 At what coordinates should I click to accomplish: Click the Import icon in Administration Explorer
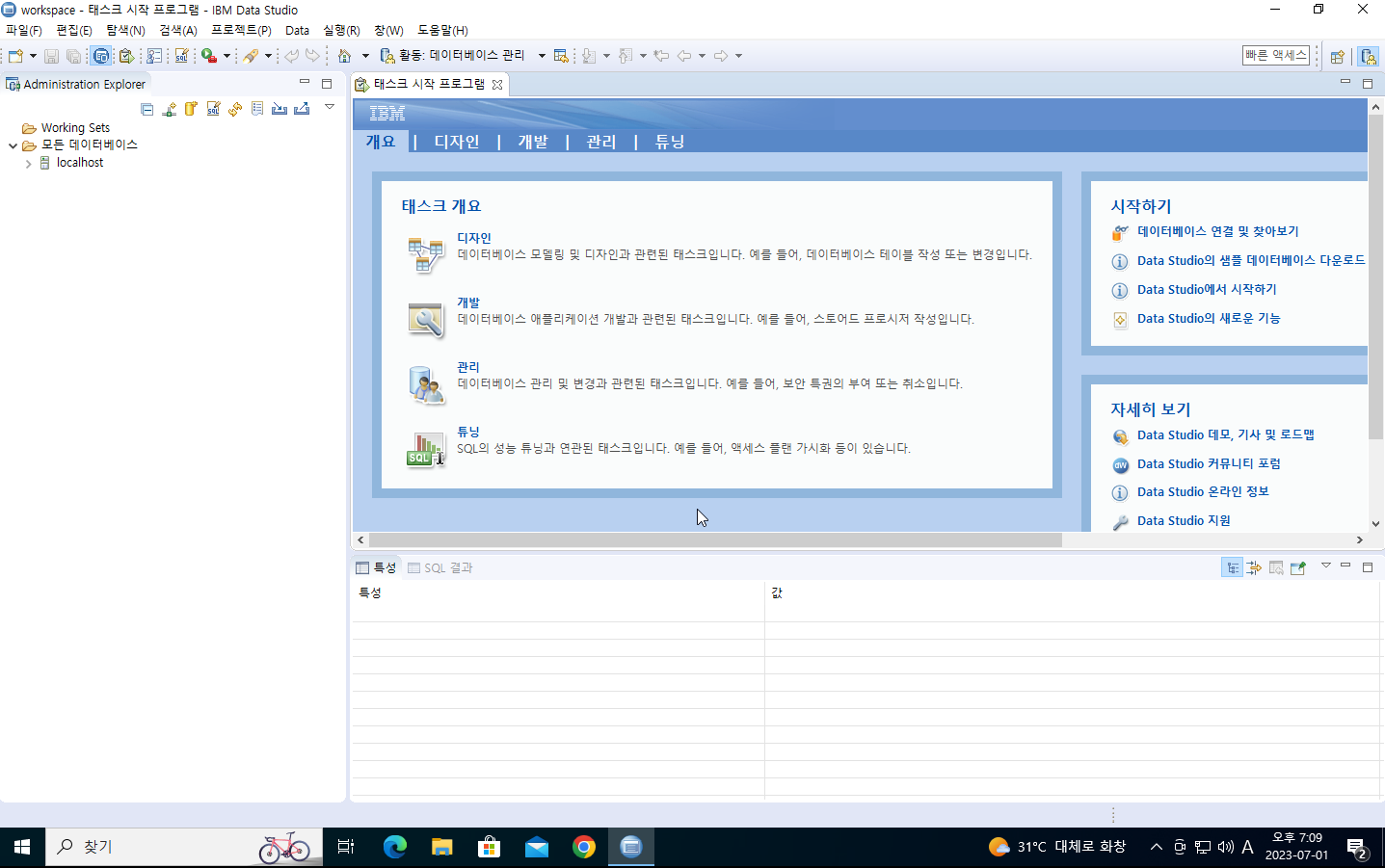tap(280, 109)
